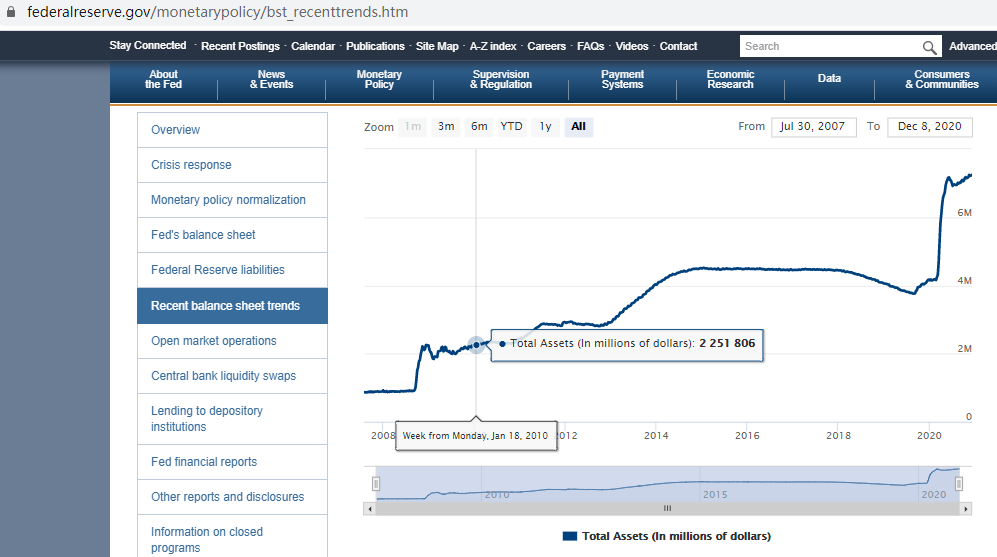Image resolution: width=997 pixels, height=557 pixels.
Task: Open the Careers link
Action: tap(546, 46)
